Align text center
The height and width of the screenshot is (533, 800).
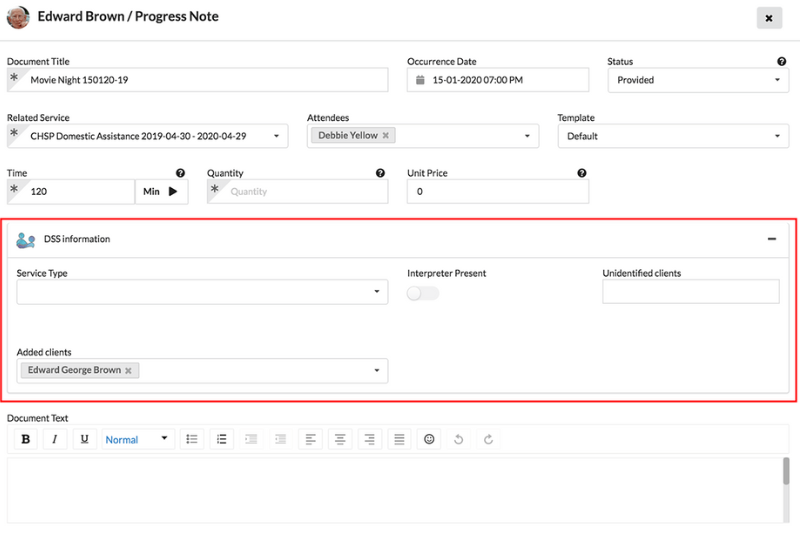pos(340,439)
